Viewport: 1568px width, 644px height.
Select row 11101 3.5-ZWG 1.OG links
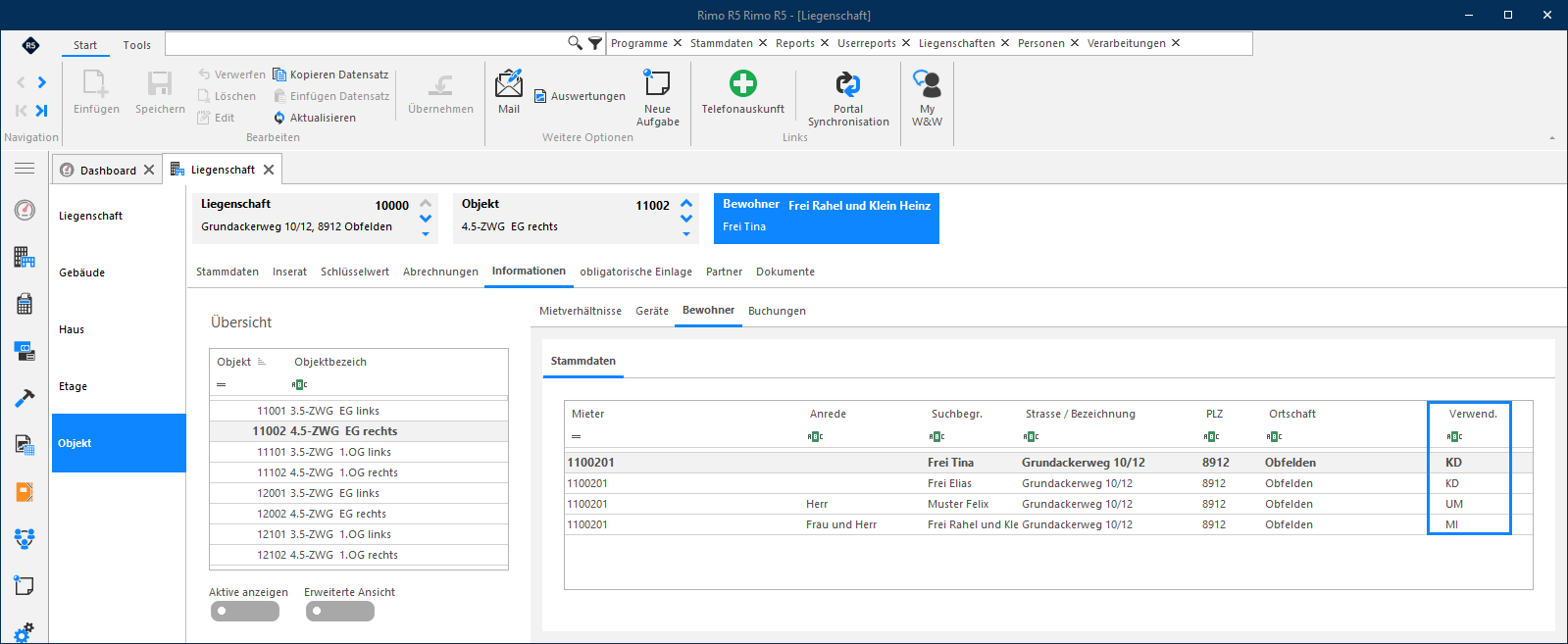point(359,452)
